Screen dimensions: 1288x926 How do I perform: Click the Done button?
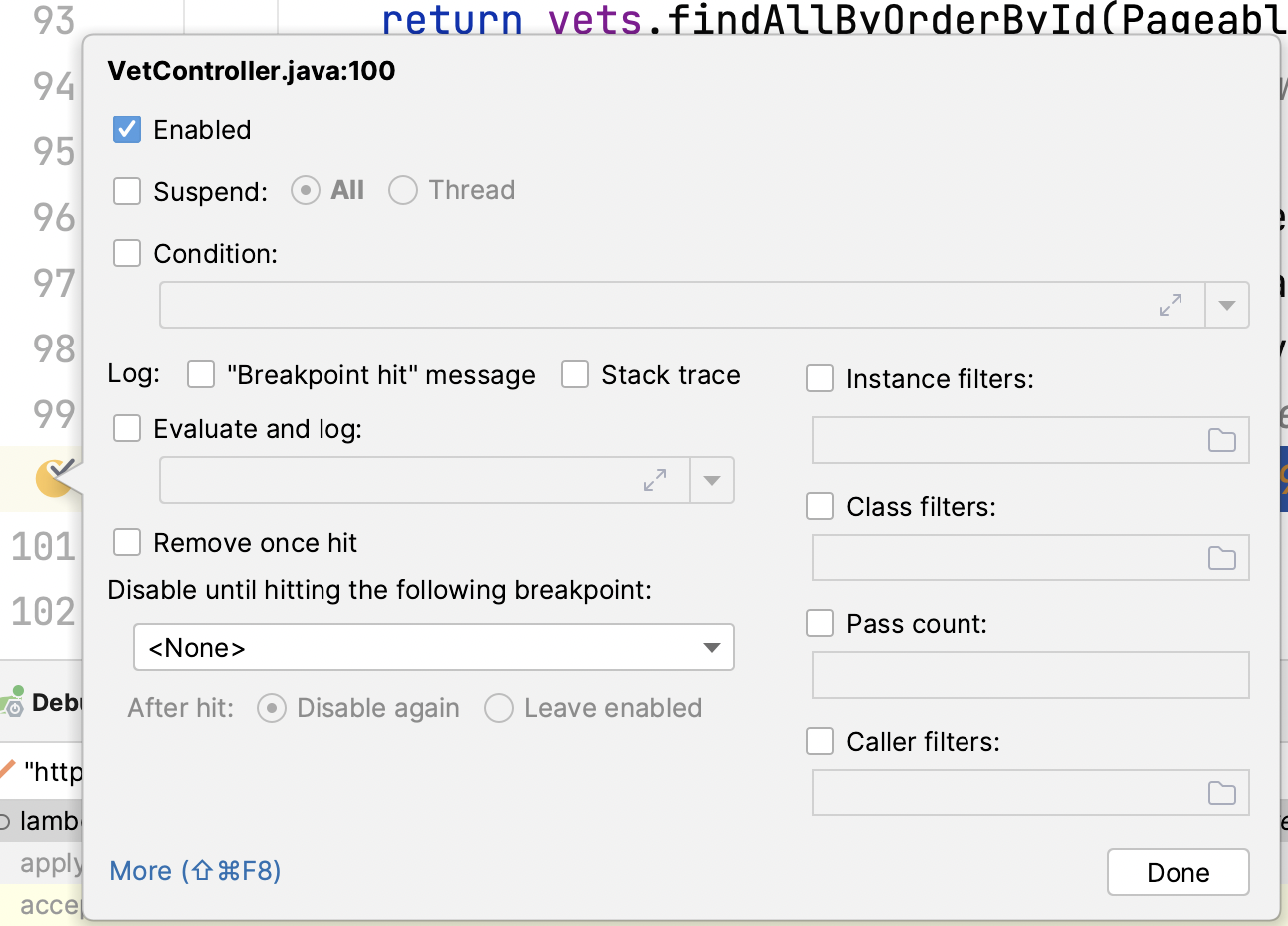point(1178,872)
